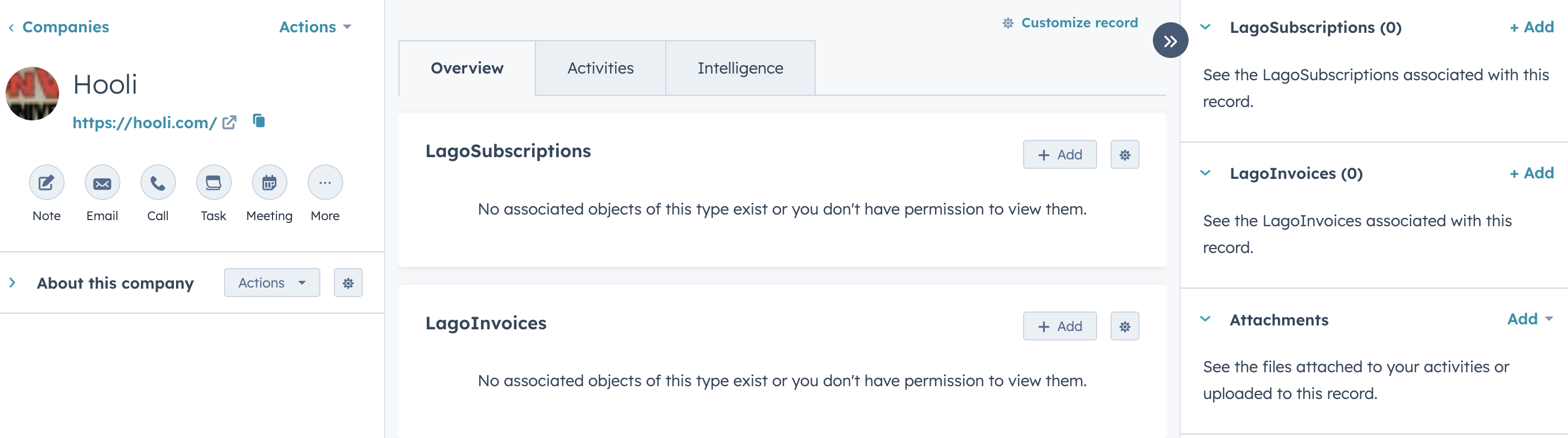Screen dimensions: 1568x438
Task: Copy the hooli.com domain to clipboard
Action: [x=259, y=121]
